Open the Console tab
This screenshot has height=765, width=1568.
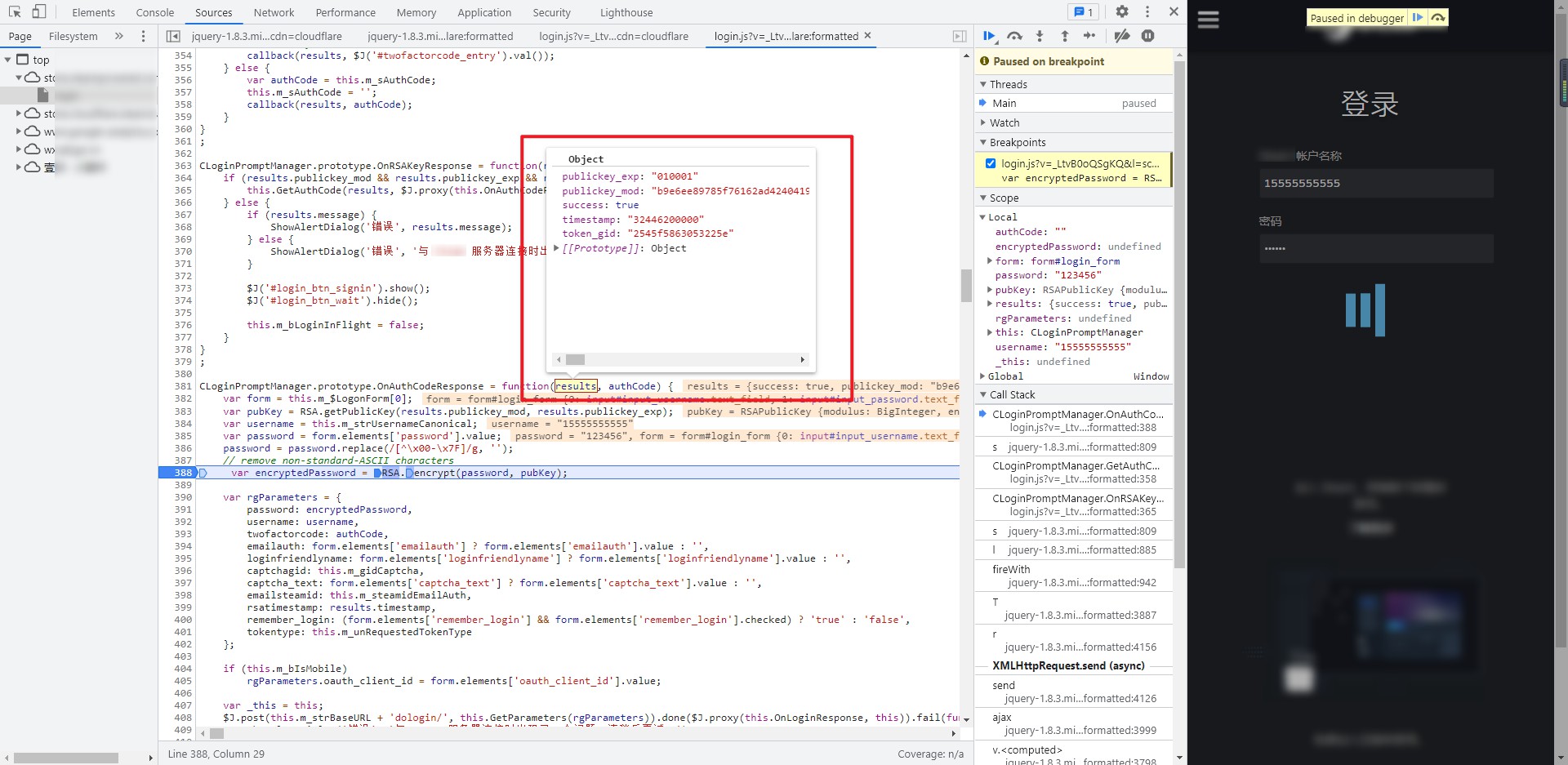pyautogui.click(x=155, y=12)
